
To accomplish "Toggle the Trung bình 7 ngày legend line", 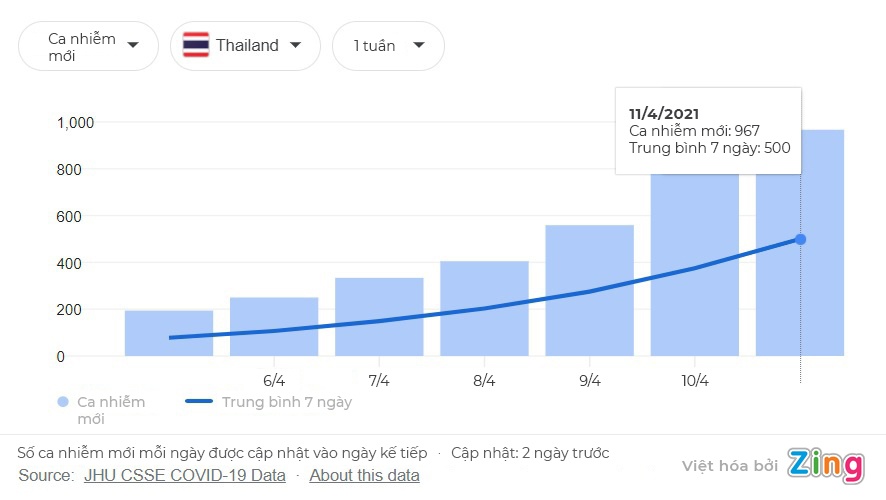I will (x=212, y=402).
